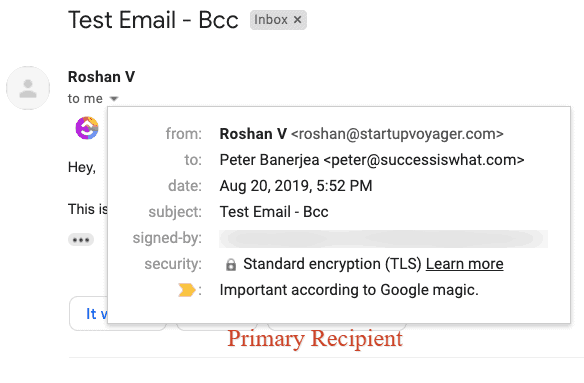Open the Learn more encryption link

click(464, 264)
